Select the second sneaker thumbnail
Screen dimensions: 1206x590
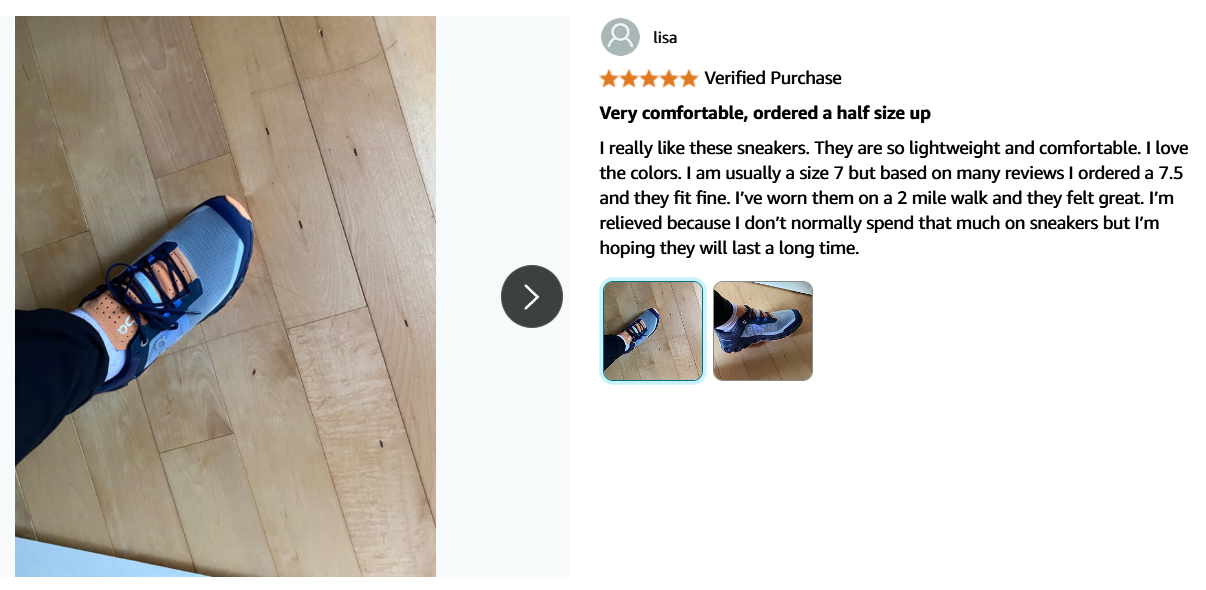tap(763, 331)
